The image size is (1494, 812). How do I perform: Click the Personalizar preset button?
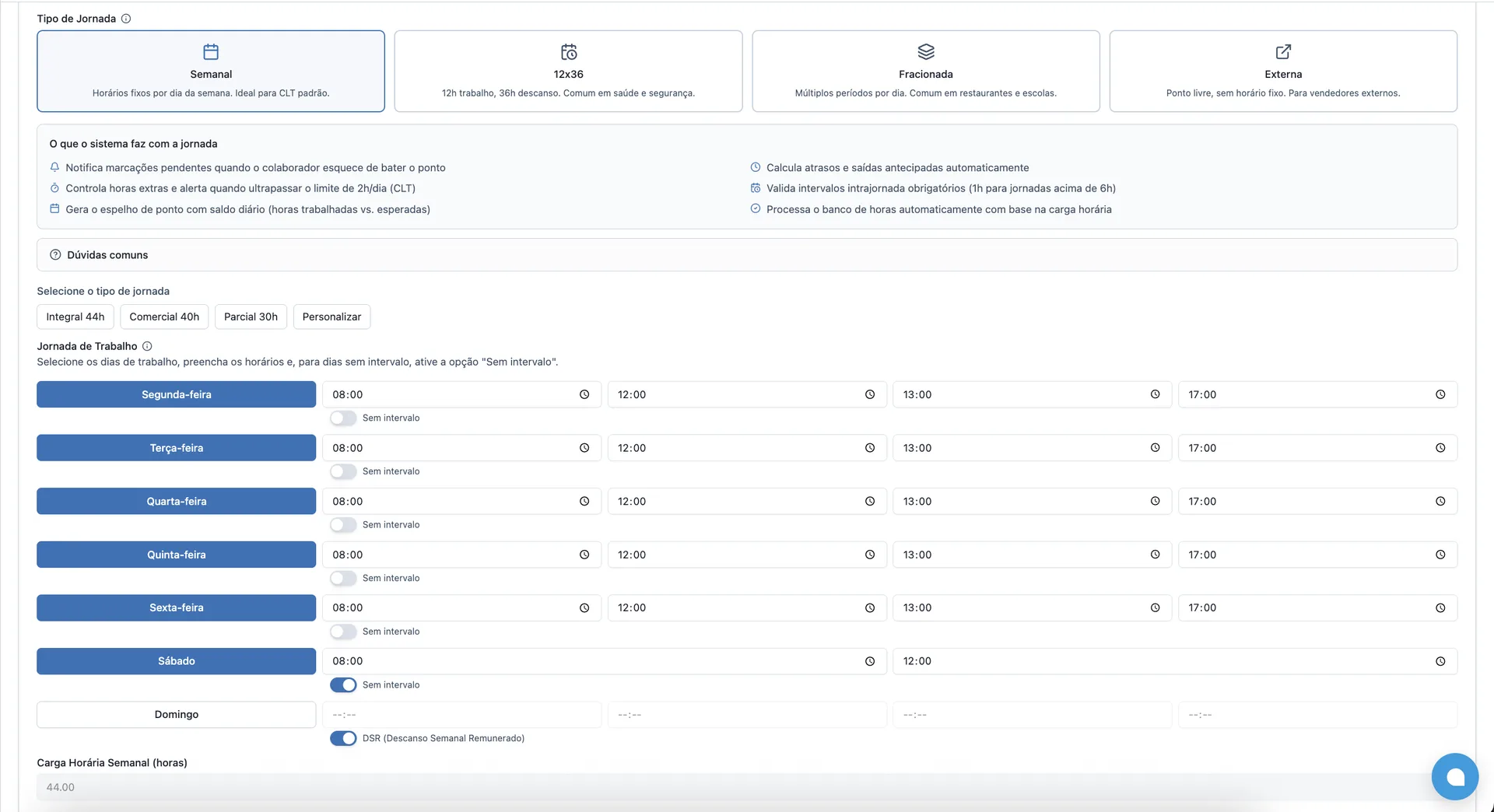pyautogui.click(x=331, y=317)
